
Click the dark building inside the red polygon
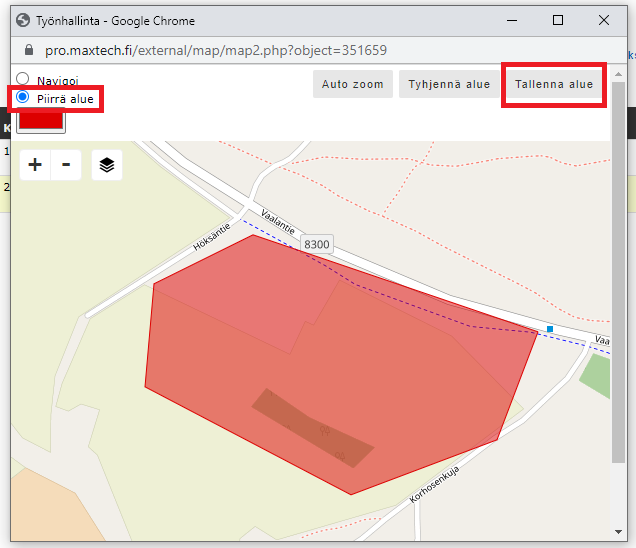(x=312, y=428)
